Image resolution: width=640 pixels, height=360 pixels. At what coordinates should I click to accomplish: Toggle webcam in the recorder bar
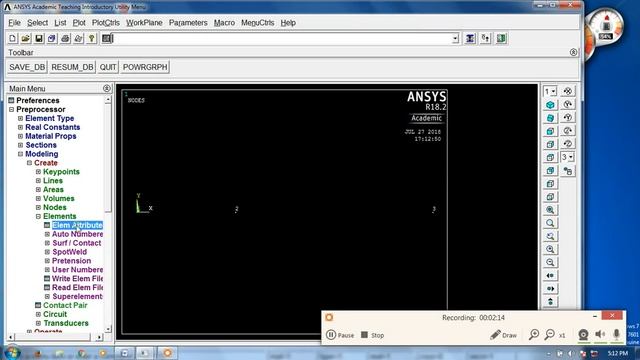coord(583,335)
